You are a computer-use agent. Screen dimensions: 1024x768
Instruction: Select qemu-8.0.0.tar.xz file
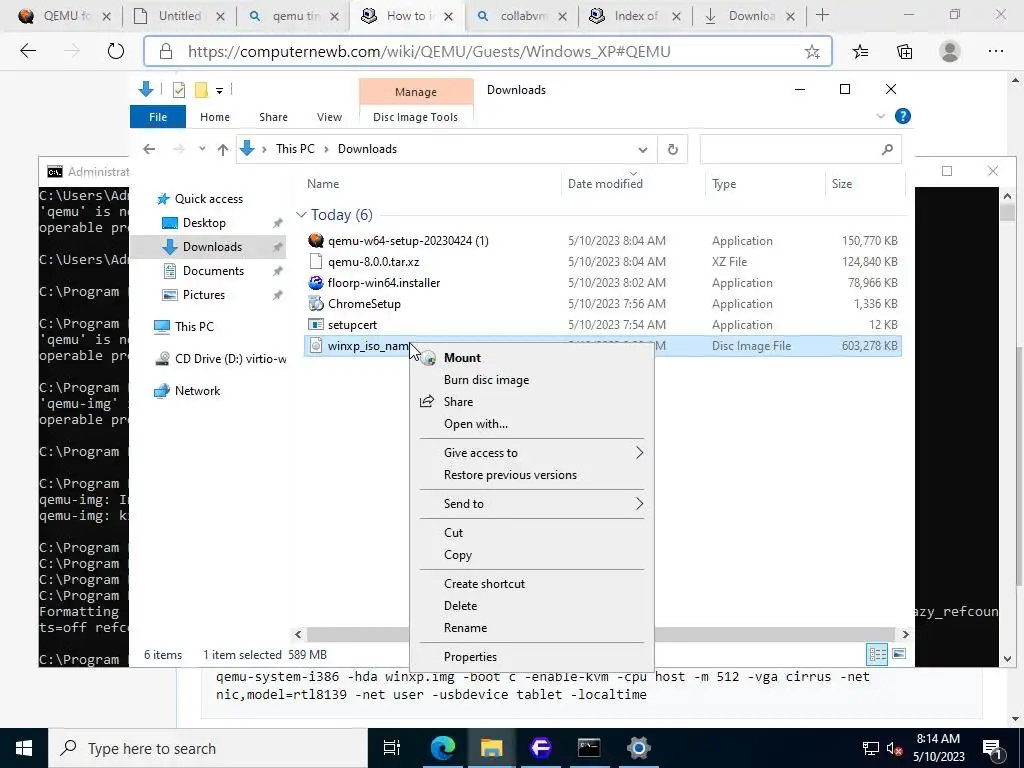click(x=374, y=261)
